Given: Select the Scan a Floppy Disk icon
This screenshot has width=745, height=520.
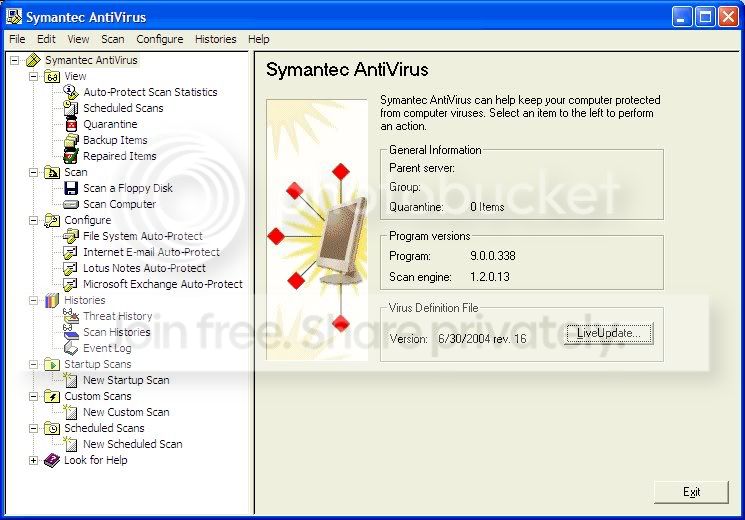Looking at the screenshot, I should [71, 188].
